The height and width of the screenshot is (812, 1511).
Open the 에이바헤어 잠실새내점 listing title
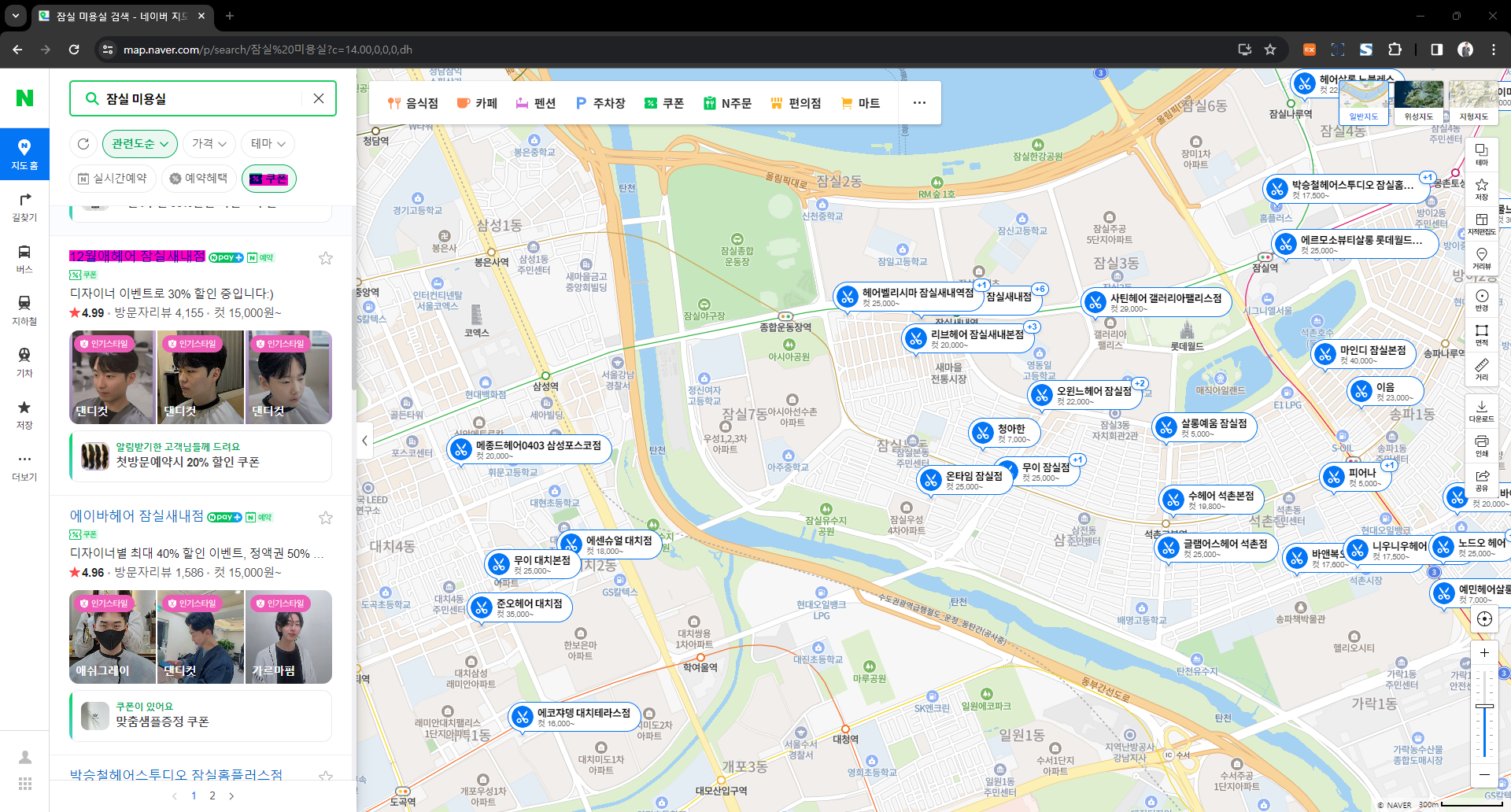pos(137,516)
